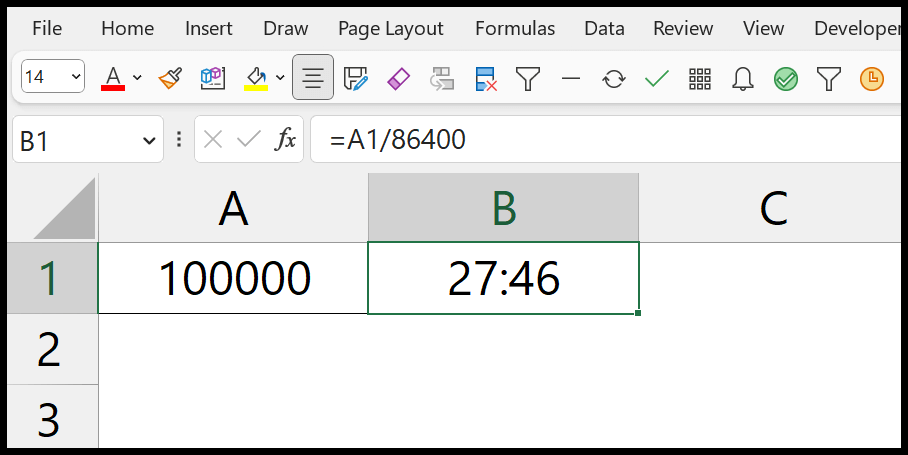Select row 2 header

click(52, 350)
